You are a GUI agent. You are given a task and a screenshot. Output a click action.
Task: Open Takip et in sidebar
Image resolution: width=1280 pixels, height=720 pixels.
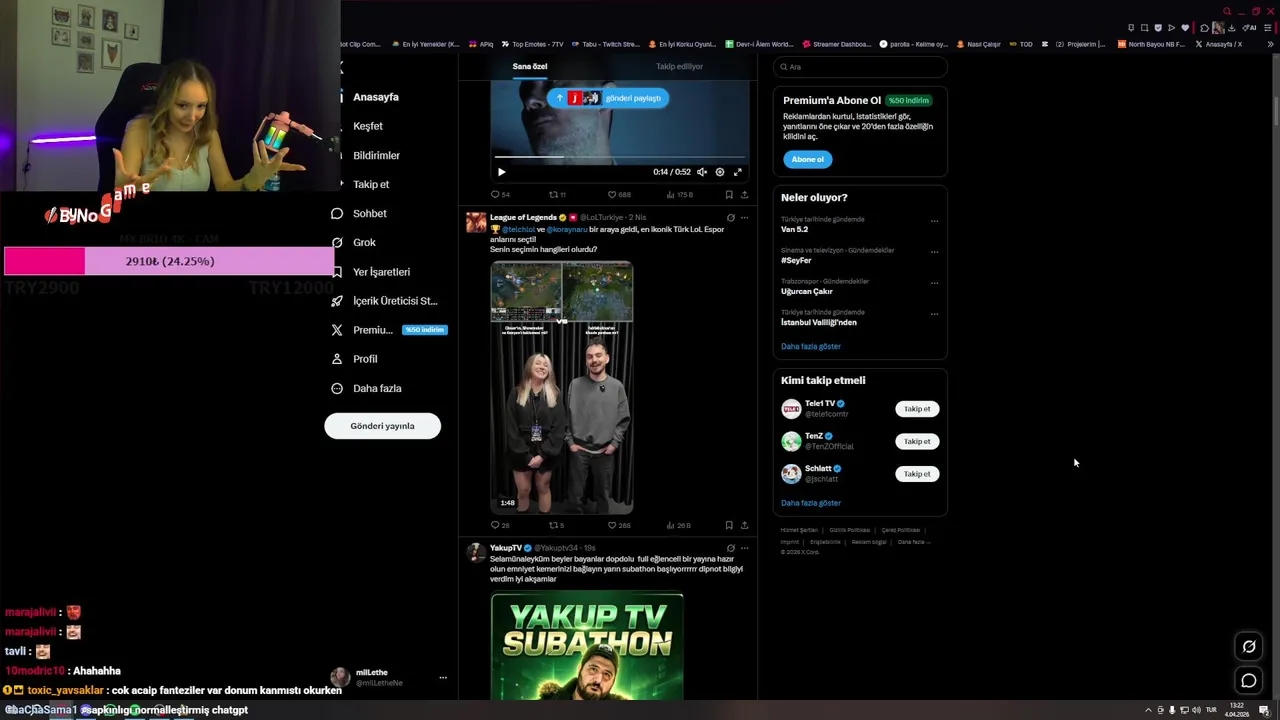coord(371,184)
